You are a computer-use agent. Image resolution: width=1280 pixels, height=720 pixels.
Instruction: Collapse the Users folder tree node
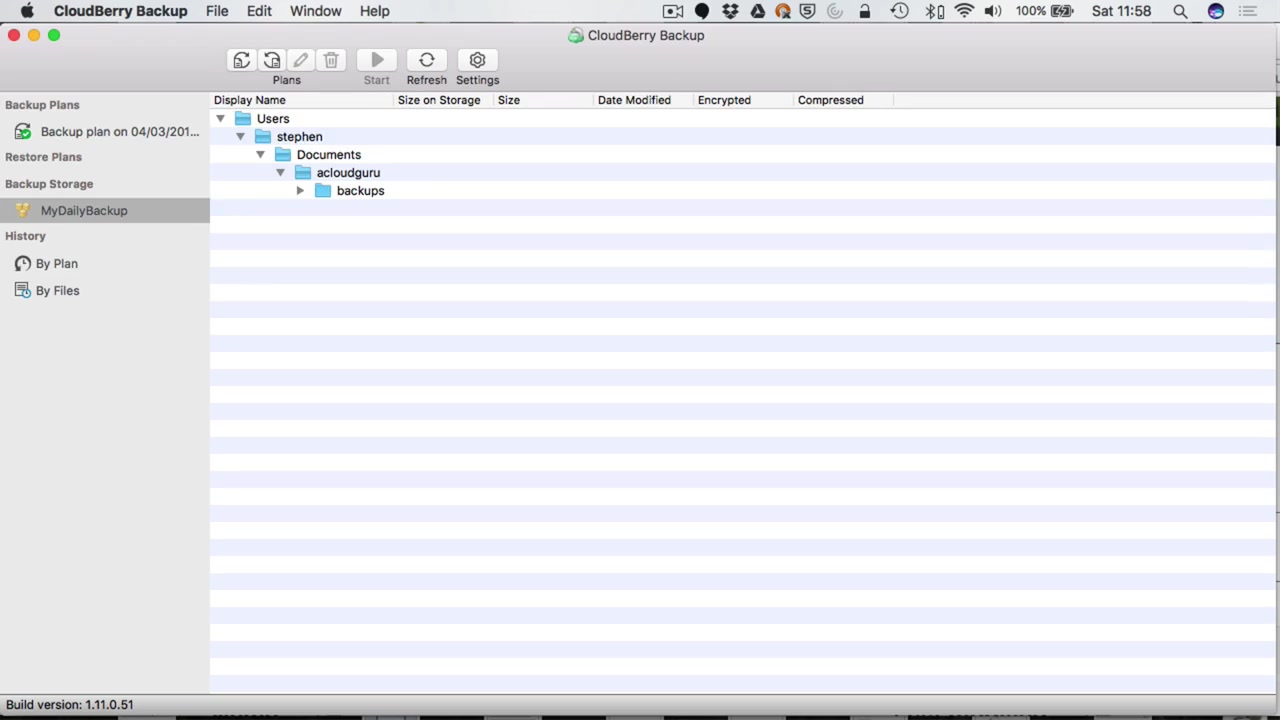click(220, 119)
